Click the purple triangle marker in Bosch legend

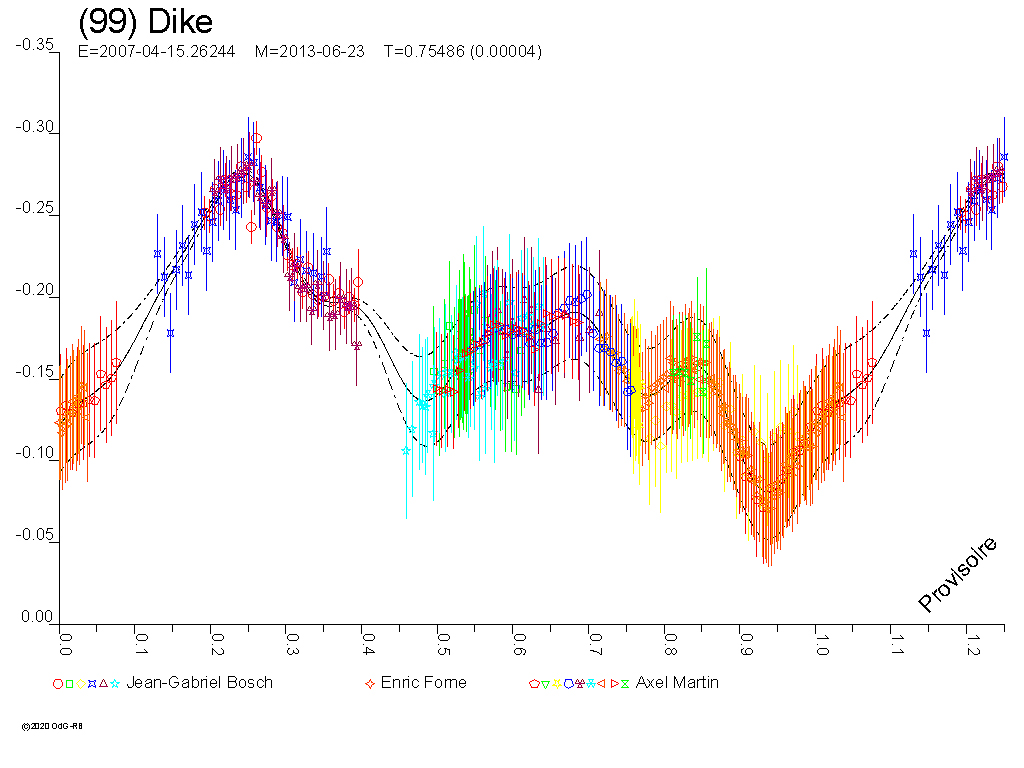pos(104,684)
